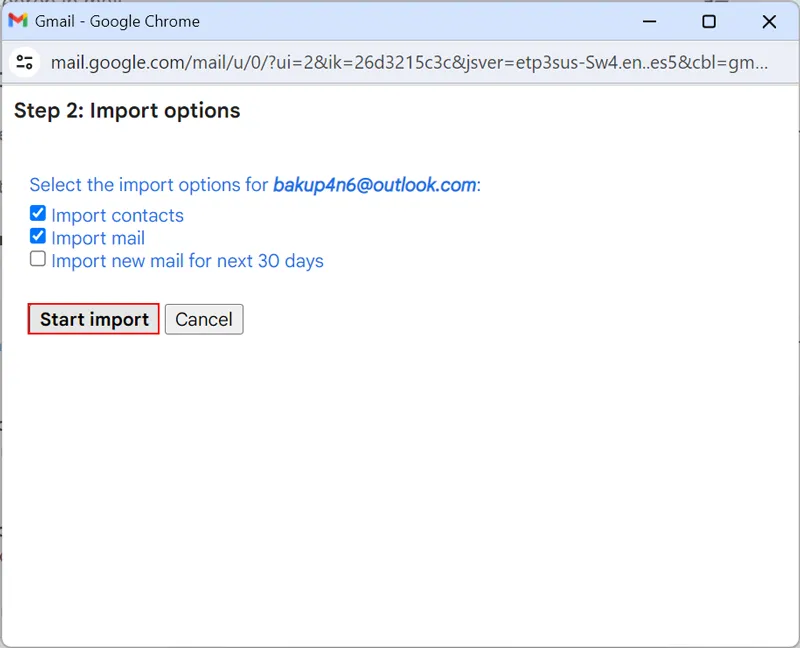Uncheck the Import contacts checkbox
The width and height of the screenshot is (800, 648).
point(38,214)
